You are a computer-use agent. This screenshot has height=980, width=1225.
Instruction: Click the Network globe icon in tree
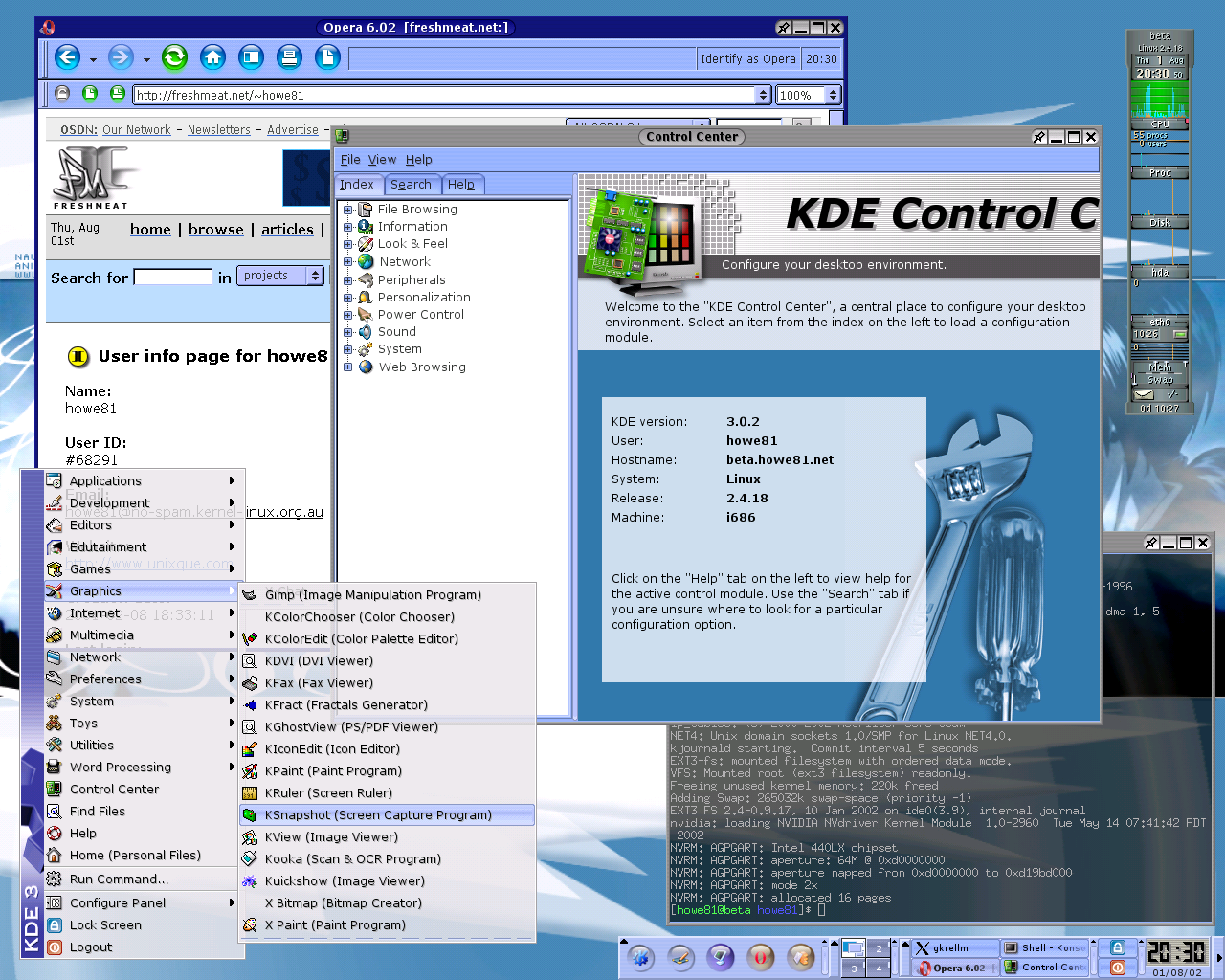366,261
